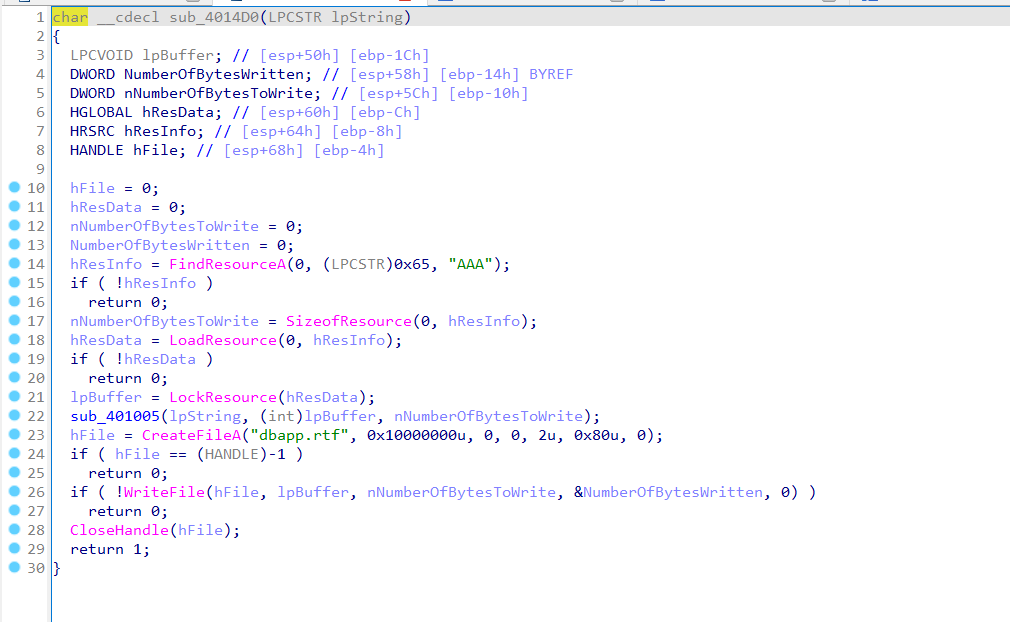1010x622 pixels.
Task: Toggle breakpoint dot on line 14 FindResourceA
Action: (x=14, y=264)
